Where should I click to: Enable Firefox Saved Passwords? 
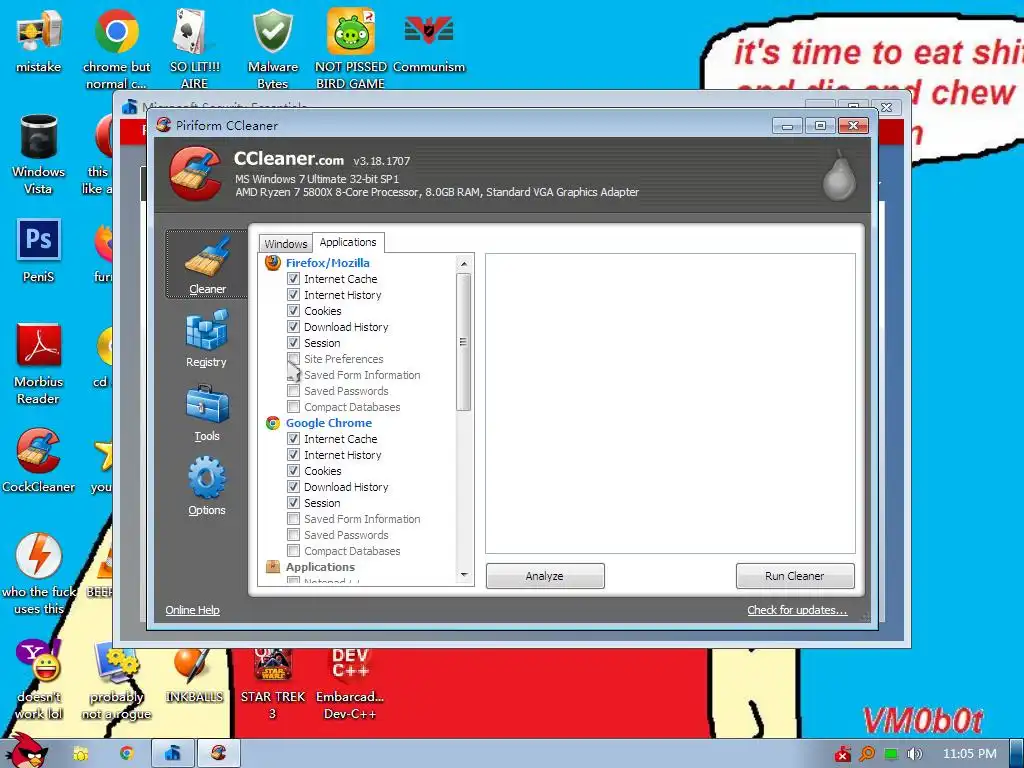point(294,391)
